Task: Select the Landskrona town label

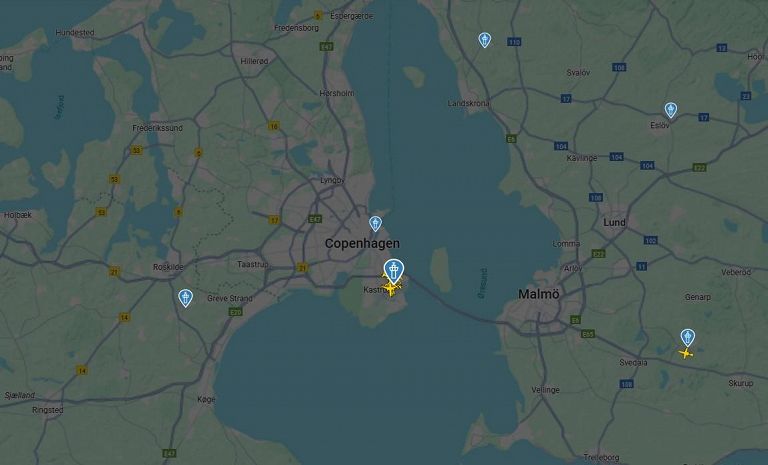Action: click(468, 103)
